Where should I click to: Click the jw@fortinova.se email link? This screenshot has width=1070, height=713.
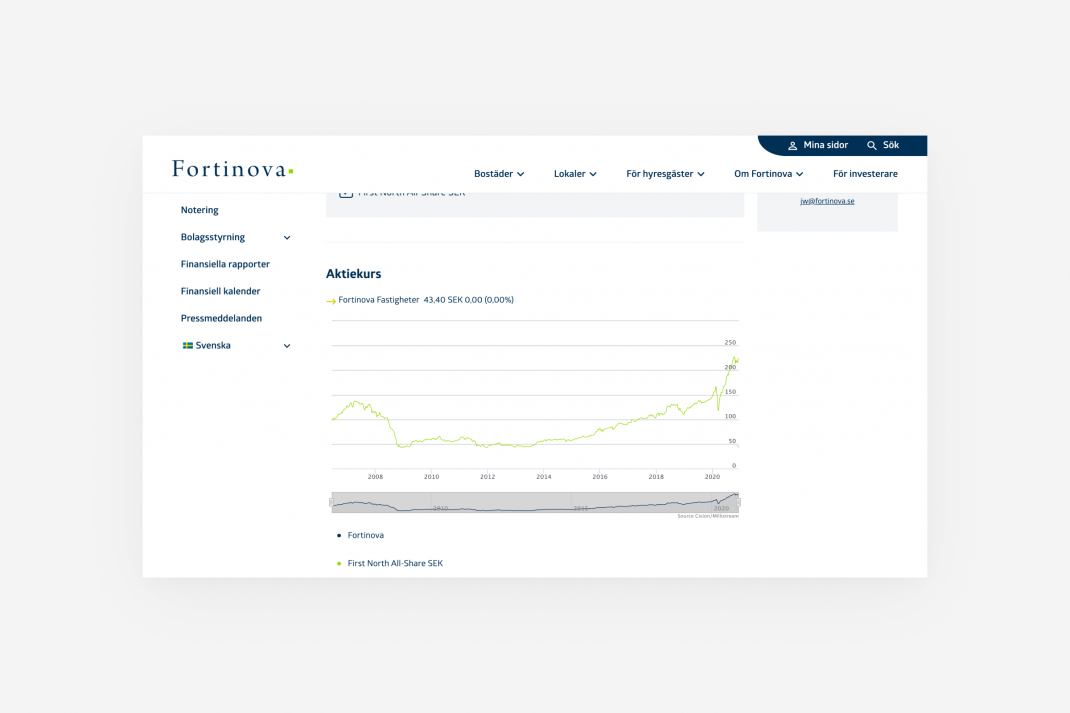tap(827, 201)
